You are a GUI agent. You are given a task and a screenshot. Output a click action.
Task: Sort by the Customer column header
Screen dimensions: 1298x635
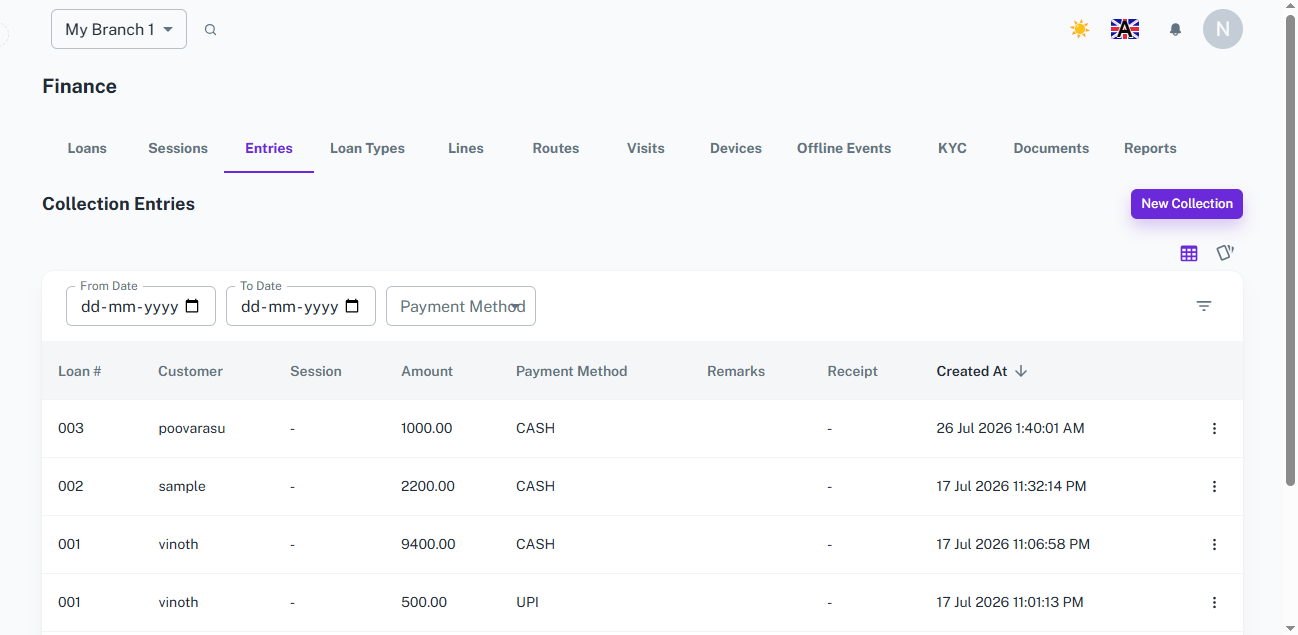click(190, 371)
